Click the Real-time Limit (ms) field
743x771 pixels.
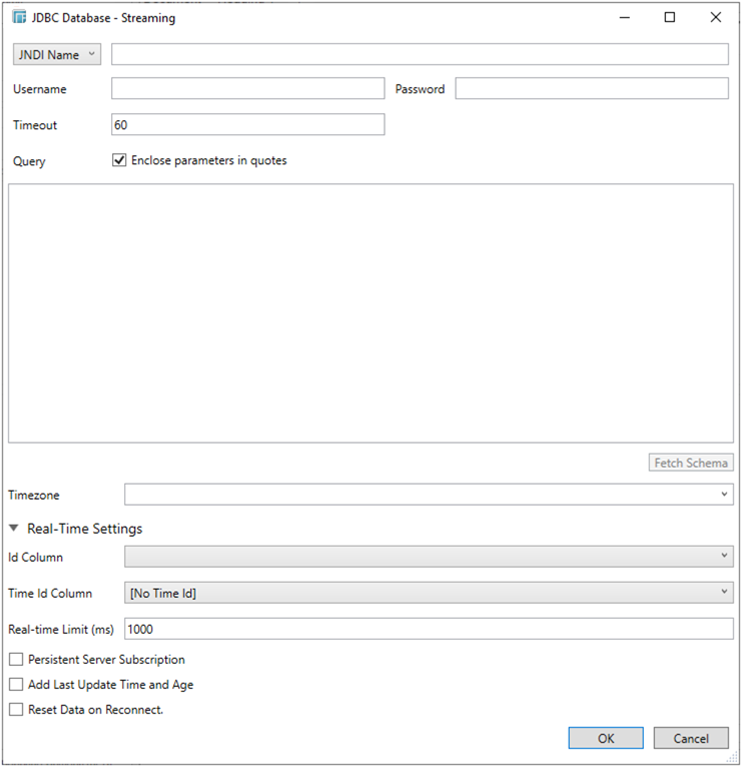click(x=428, y=629)
